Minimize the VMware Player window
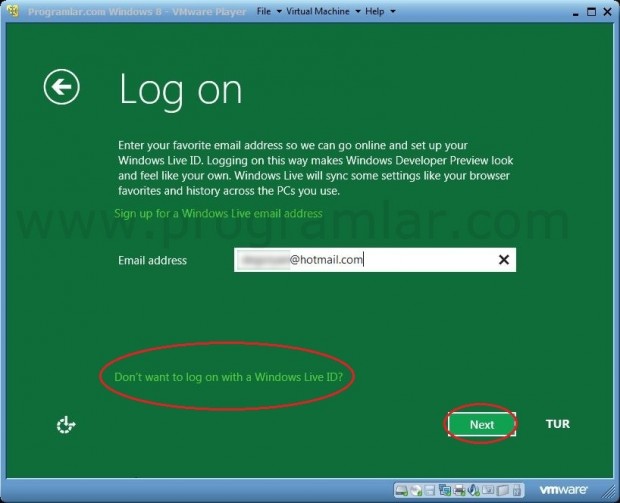The image size is (620, 503). [575, 13]
